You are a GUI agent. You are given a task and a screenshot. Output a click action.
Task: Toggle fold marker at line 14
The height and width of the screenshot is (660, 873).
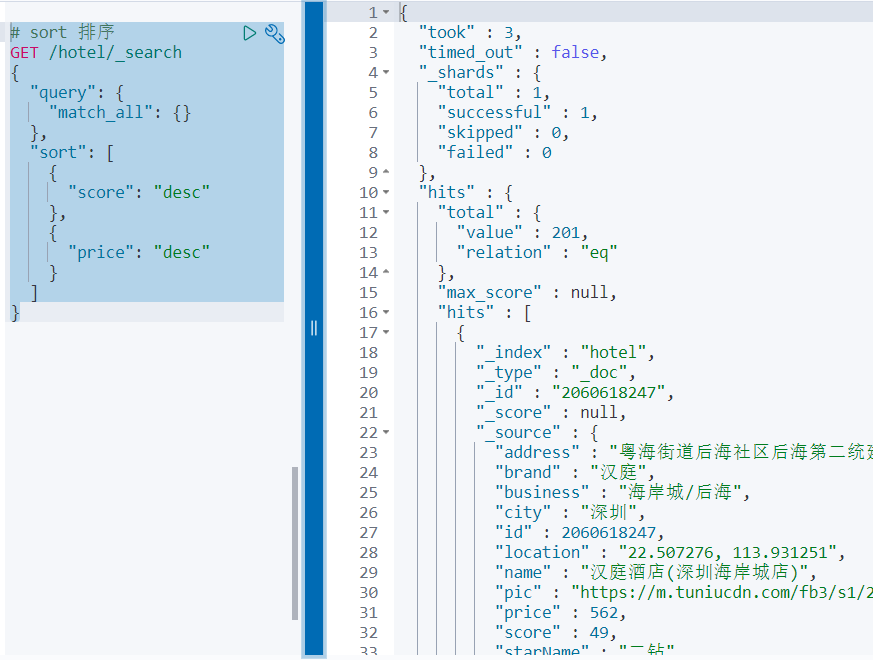(386, 272)
